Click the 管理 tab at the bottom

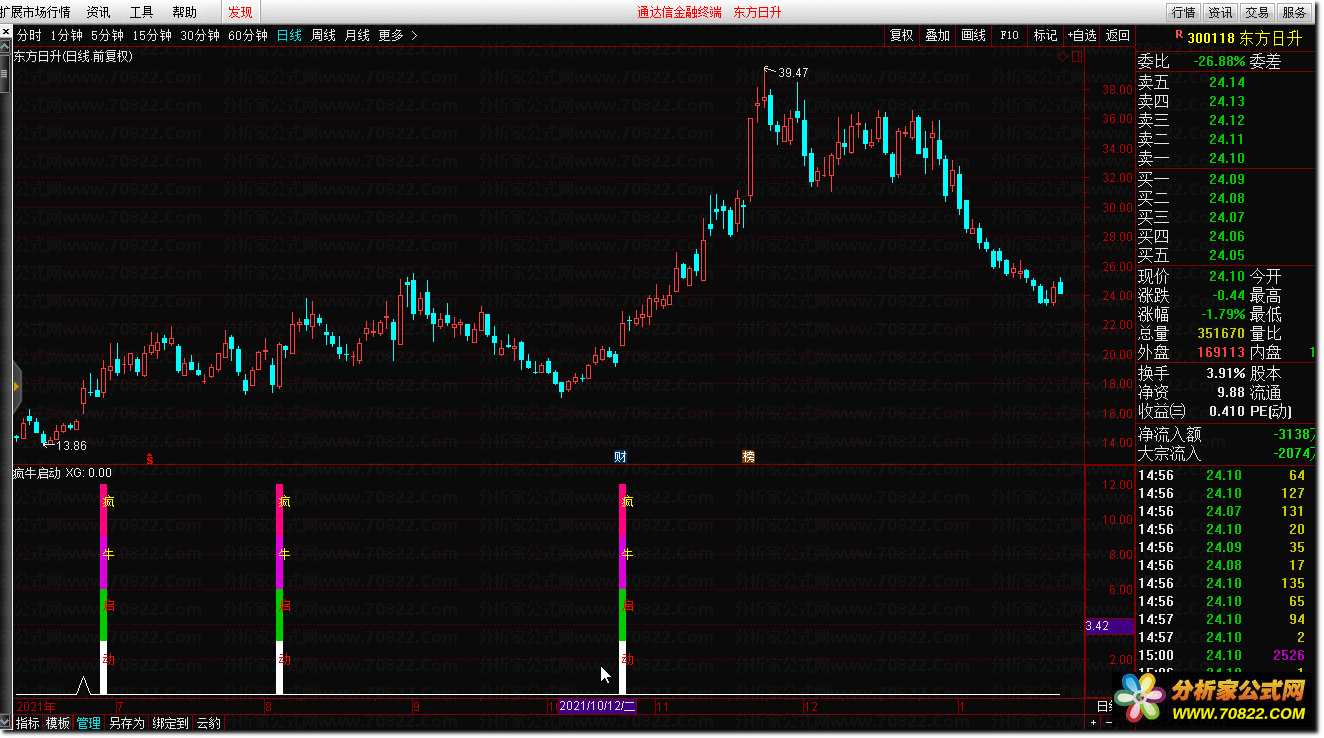pyautogui.click(x=89, y=723)
